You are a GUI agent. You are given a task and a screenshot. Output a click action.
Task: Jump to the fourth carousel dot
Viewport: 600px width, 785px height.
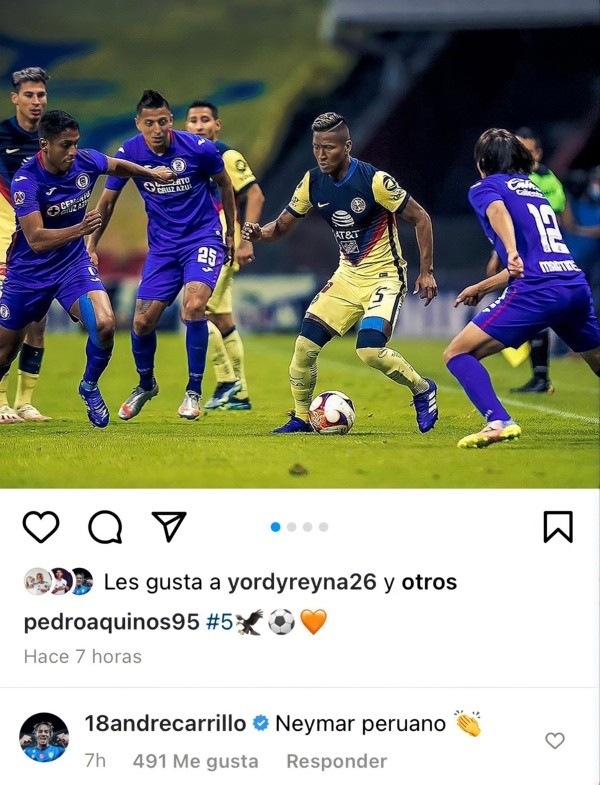tap(324, 527)
